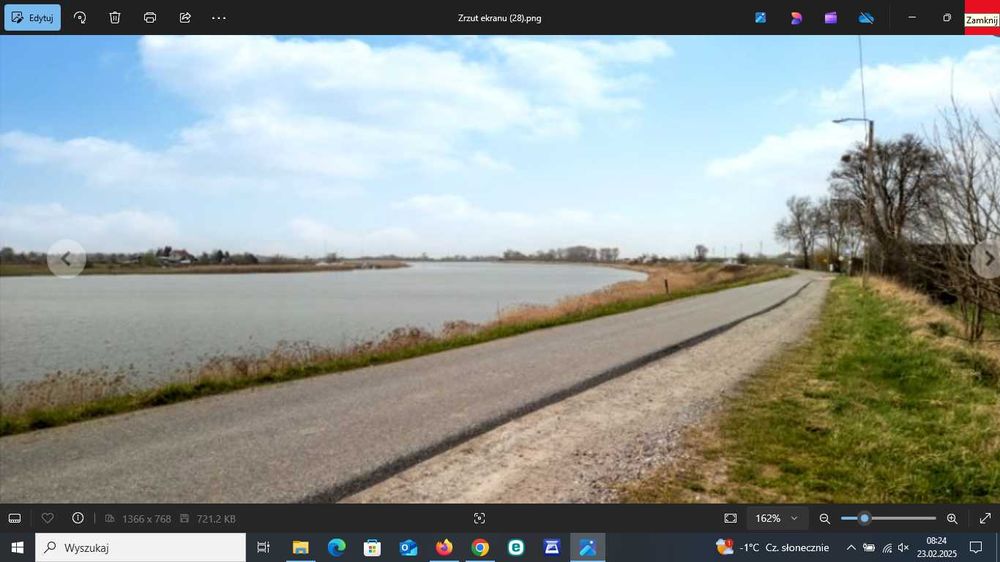This screenshot has width=1000, height=562.
Task: Click the Edytuj edit button
Action: pos(33,18)
